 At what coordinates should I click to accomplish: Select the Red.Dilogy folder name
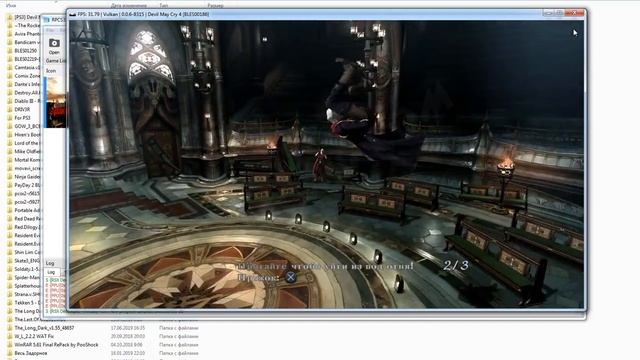27,227
